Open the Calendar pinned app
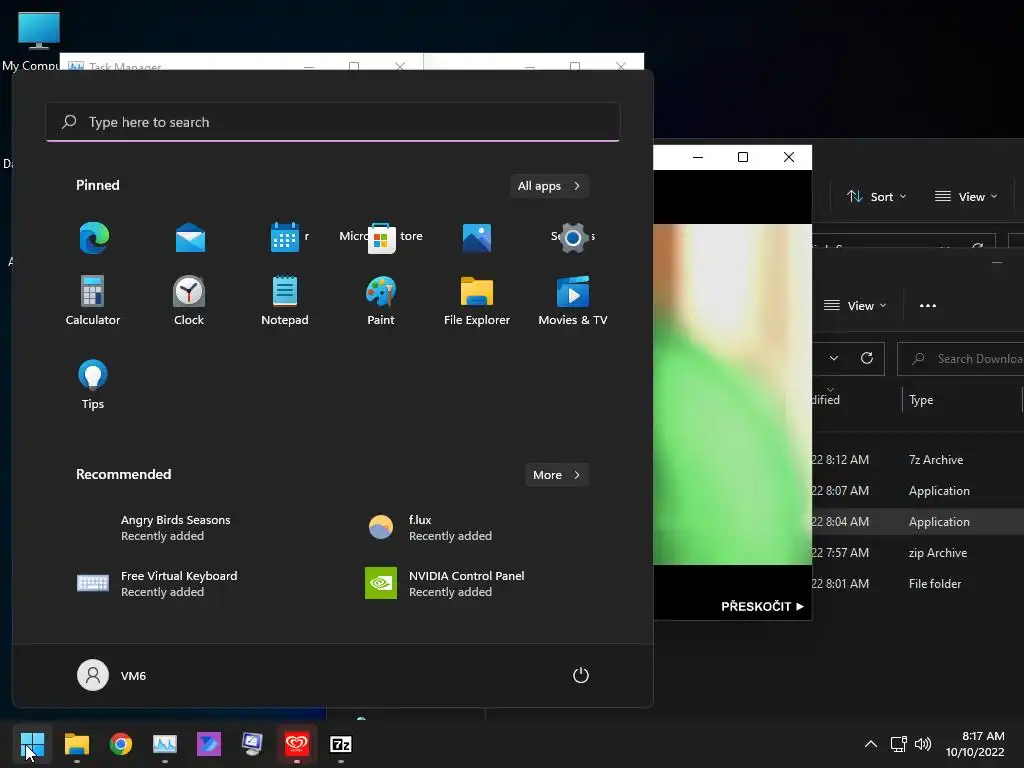 tap(285, 238)
